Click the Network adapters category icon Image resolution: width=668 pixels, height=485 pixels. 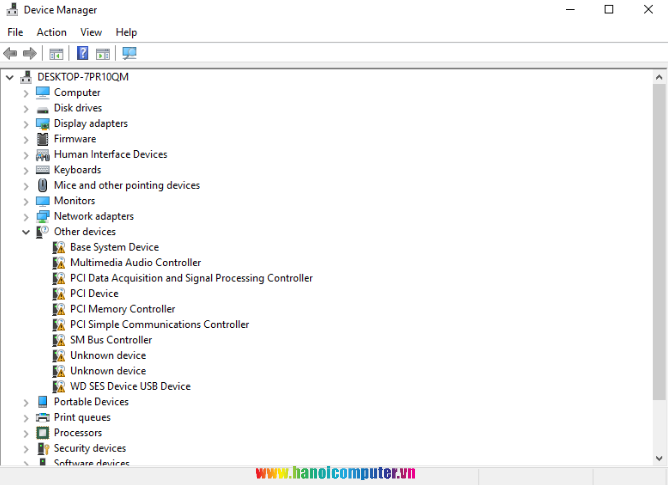coord(43,216)
